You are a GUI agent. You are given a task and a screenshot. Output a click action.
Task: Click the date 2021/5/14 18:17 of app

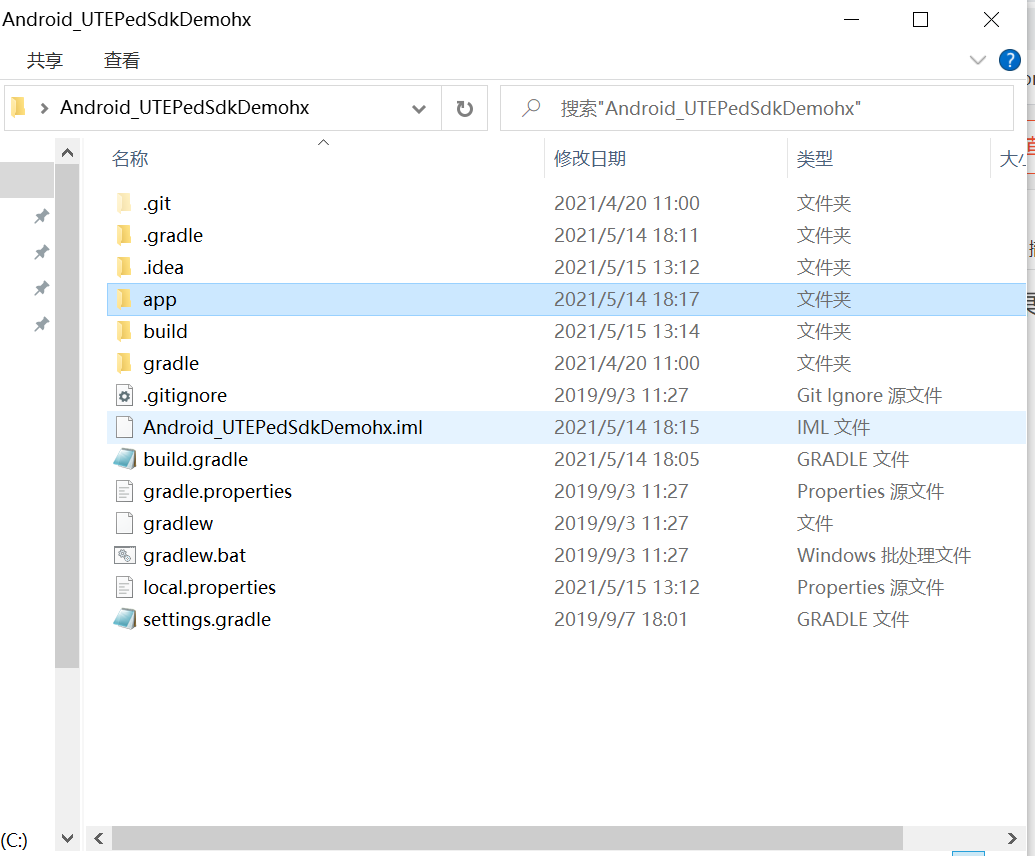pos(626,300)
